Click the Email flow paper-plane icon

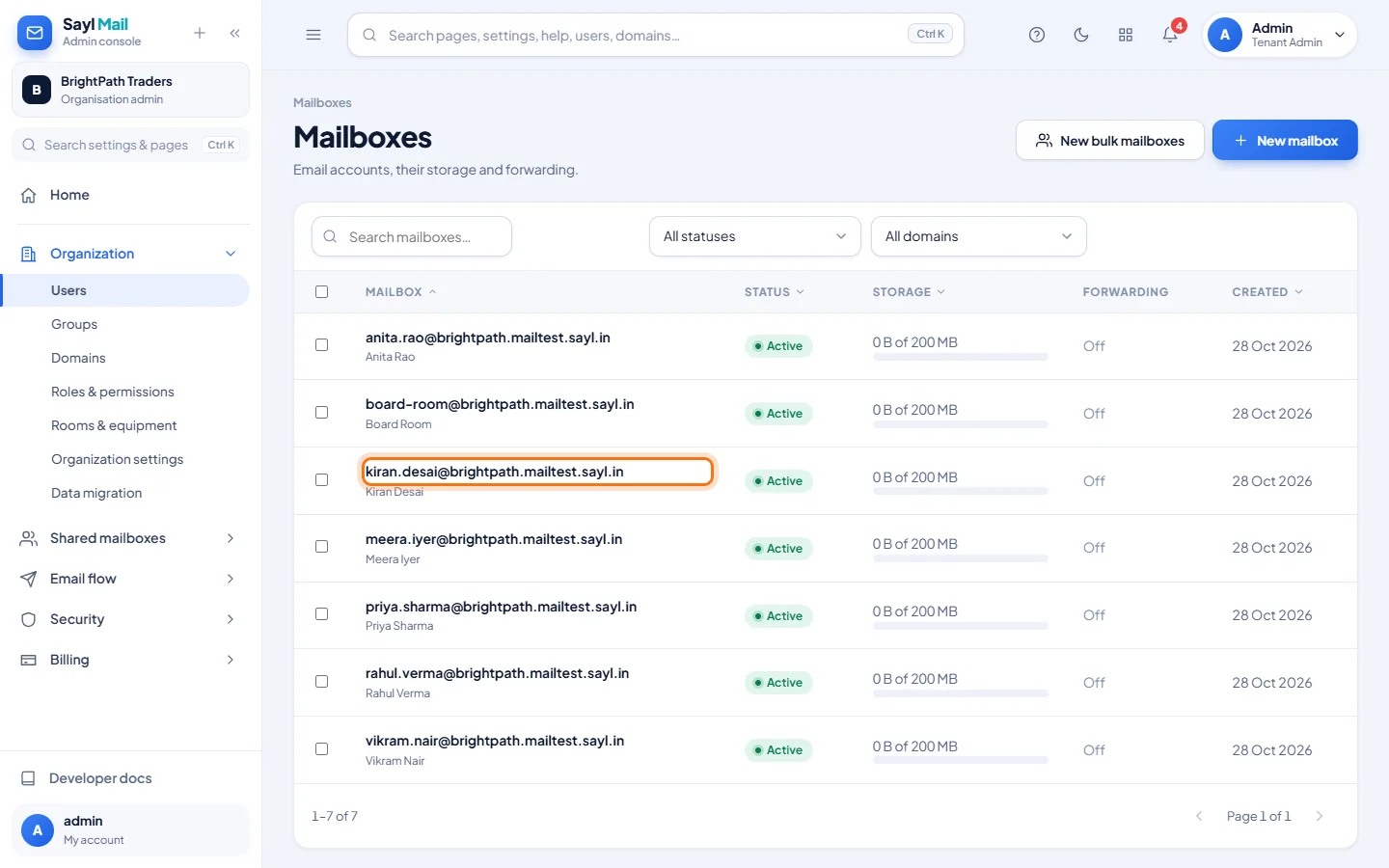[29, 579]
